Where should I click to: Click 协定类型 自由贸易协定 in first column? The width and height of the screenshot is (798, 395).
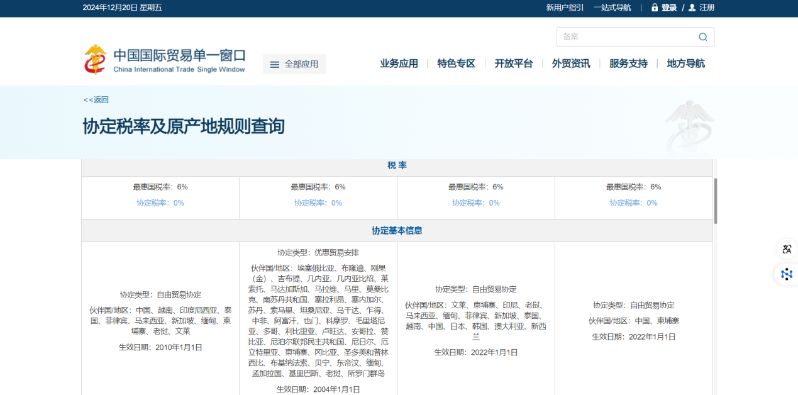(160, 294)
